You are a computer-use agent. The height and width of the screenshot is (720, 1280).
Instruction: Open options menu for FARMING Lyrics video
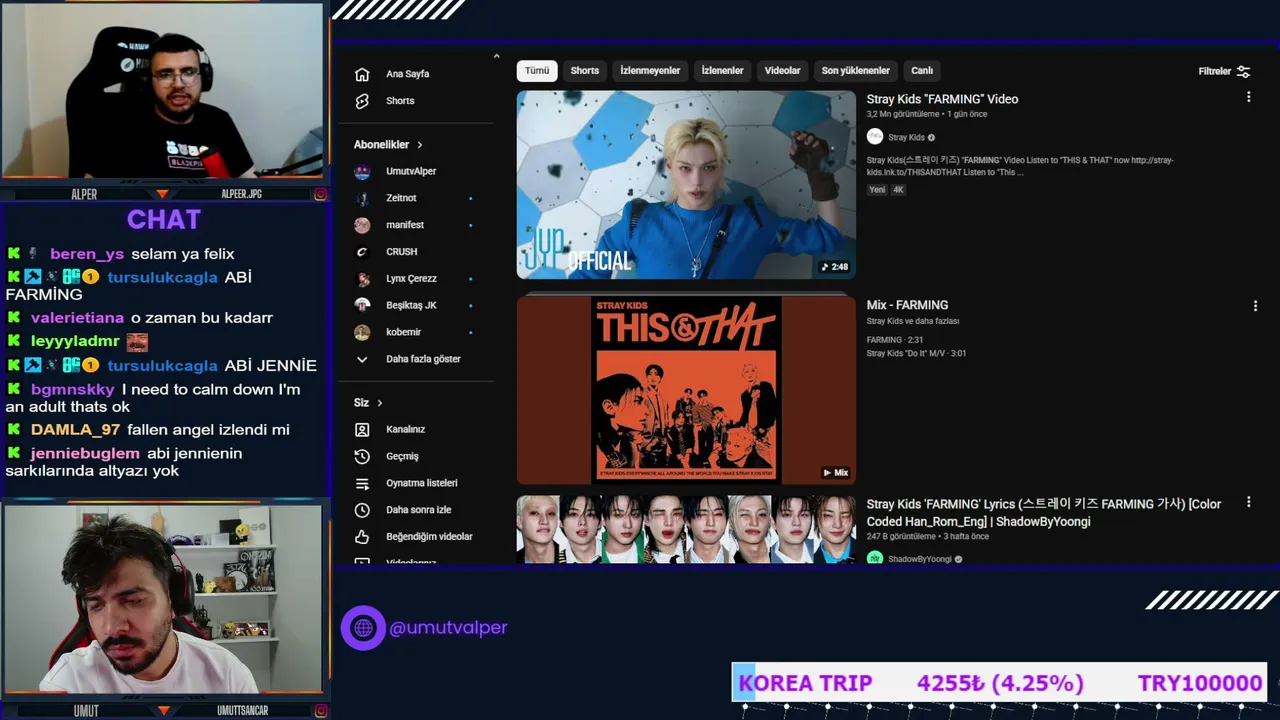(x=1248, y=502)
